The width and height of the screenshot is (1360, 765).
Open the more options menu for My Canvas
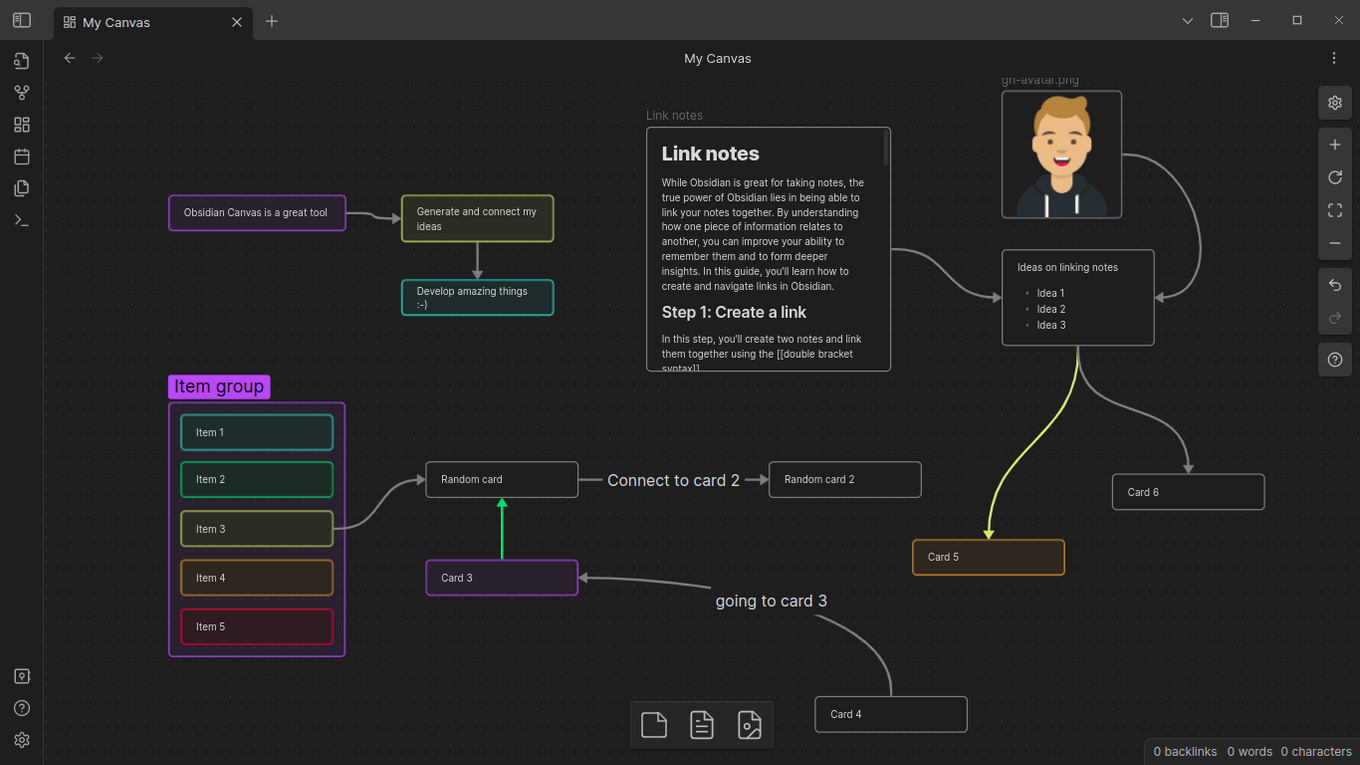[x=1334, y=57]
